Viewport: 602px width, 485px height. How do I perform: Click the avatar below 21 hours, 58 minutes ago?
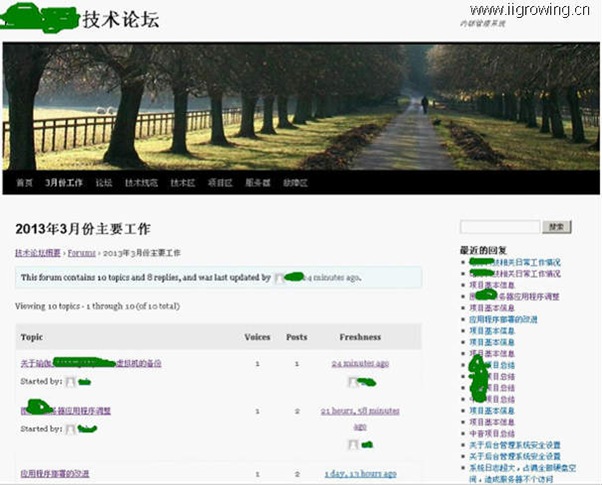tap(353, 445)
